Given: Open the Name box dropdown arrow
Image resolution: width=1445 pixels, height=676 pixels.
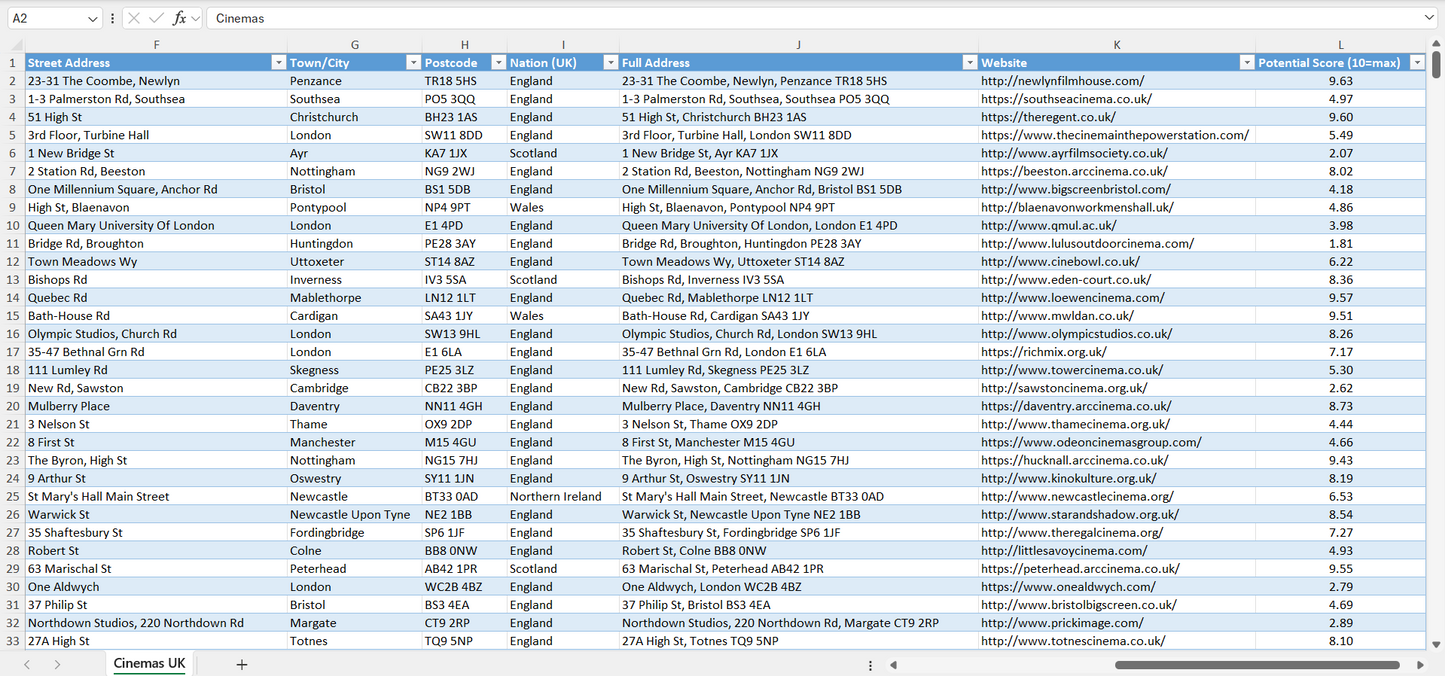Looking at the screenshot, I should point(93,17).
